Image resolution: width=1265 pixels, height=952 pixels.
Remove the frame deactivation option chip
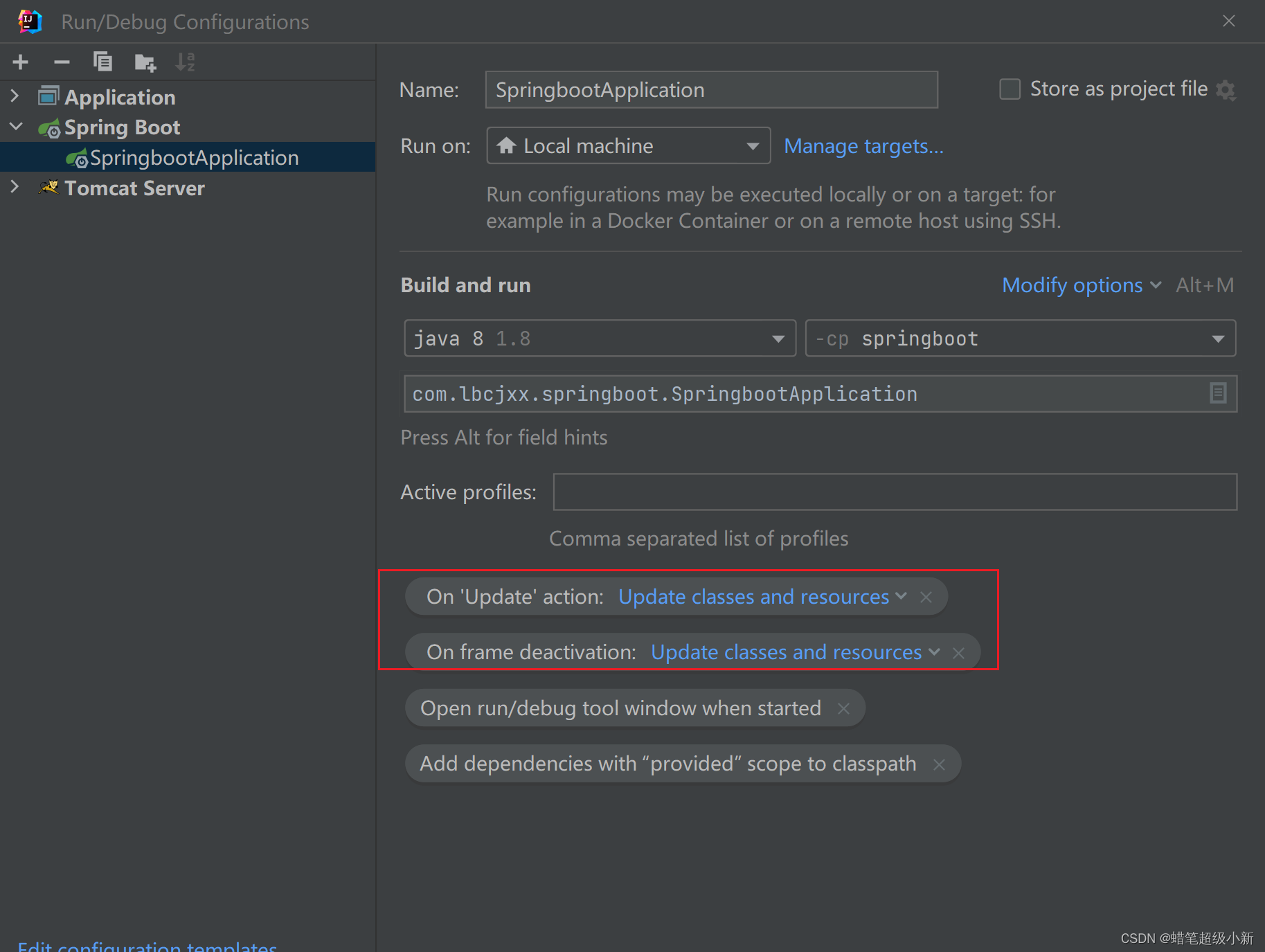click(958, 653)
